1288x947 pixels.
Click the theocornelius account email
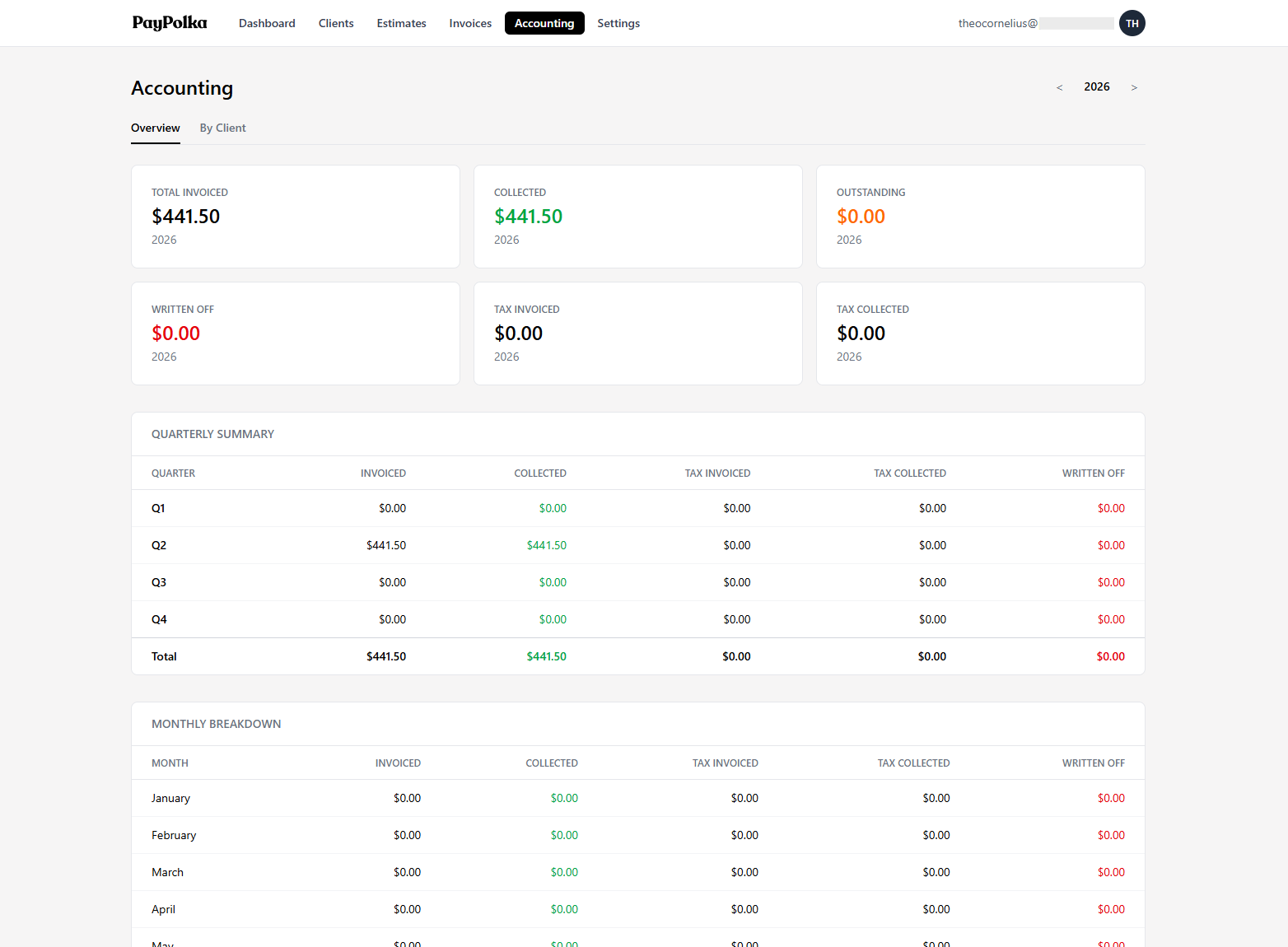[x=1035, y=23]
